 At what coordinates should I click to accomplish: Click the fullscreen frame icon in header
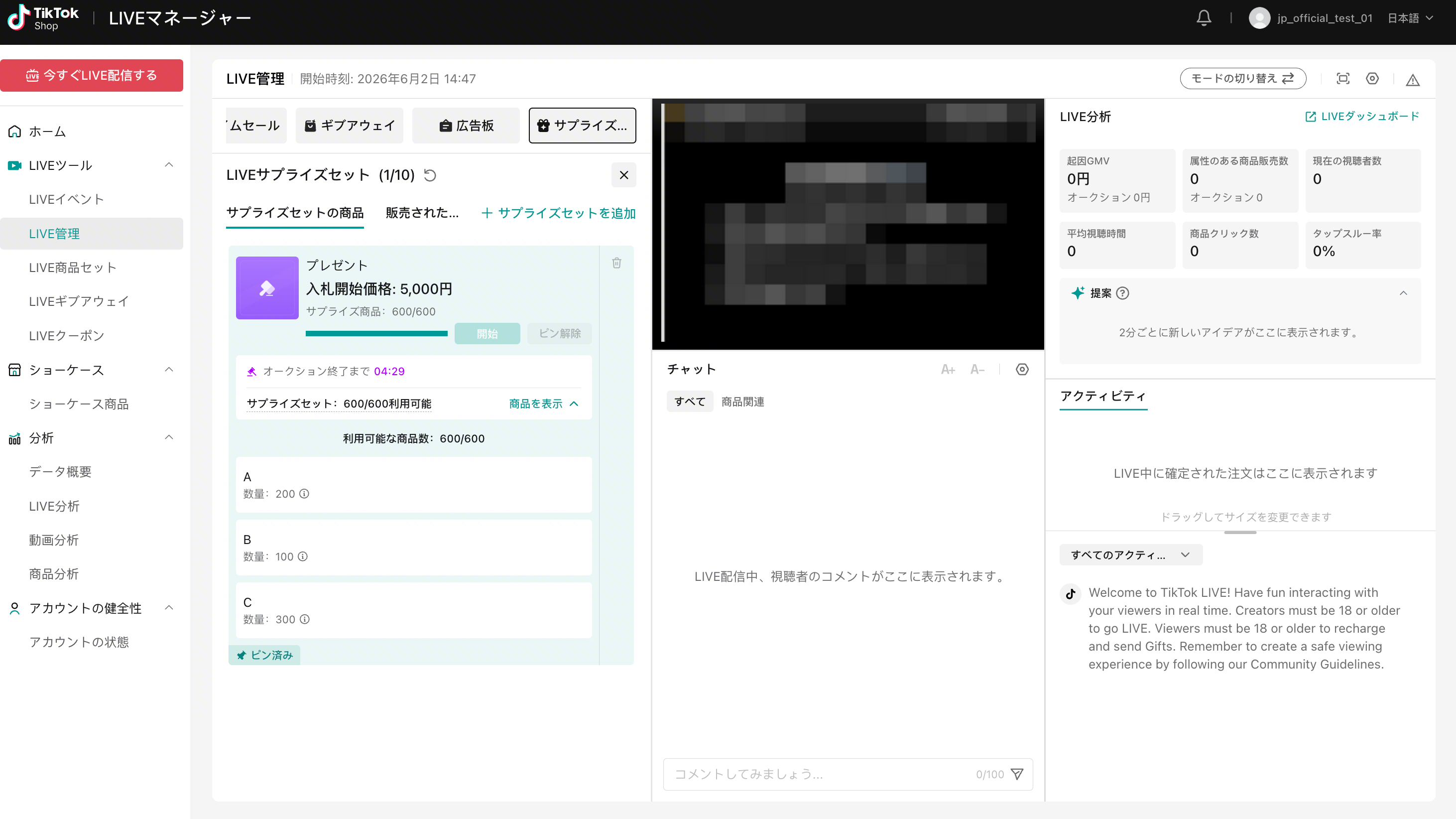click(1343, 79)
